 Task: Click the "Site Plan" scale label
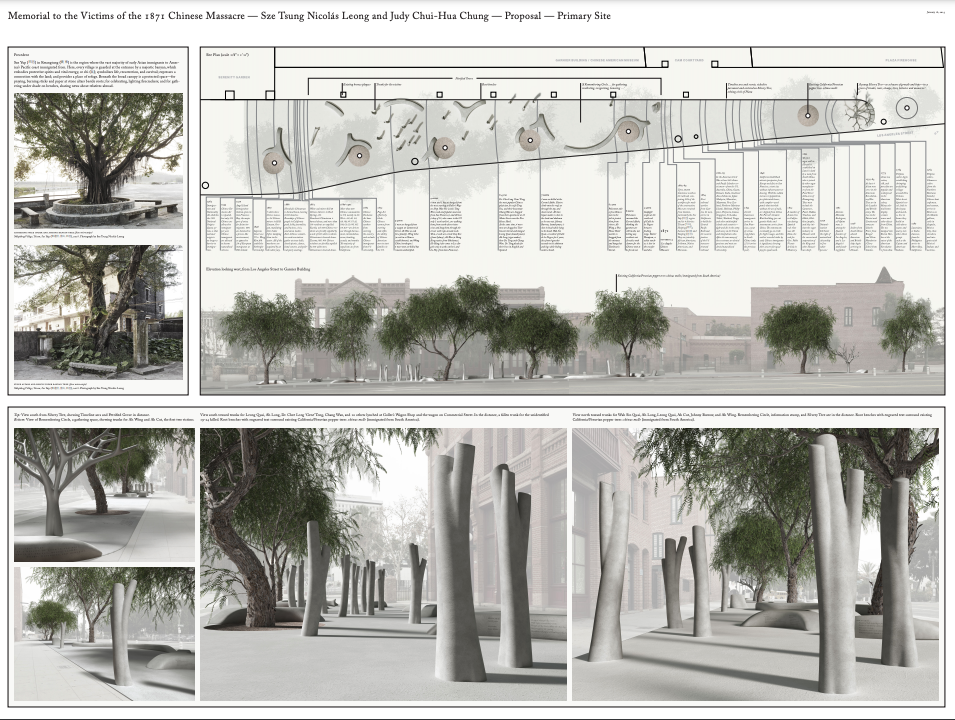coord(227,54)
